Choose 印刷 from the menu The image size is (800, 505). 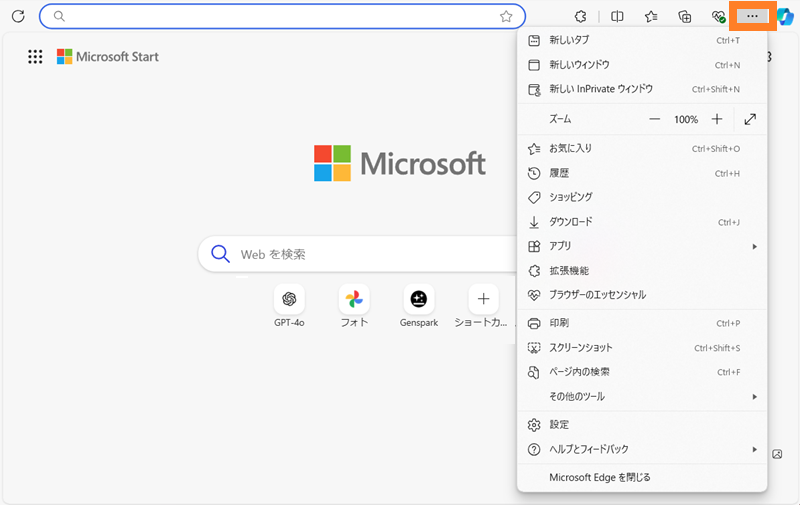(x=642, y=323)
